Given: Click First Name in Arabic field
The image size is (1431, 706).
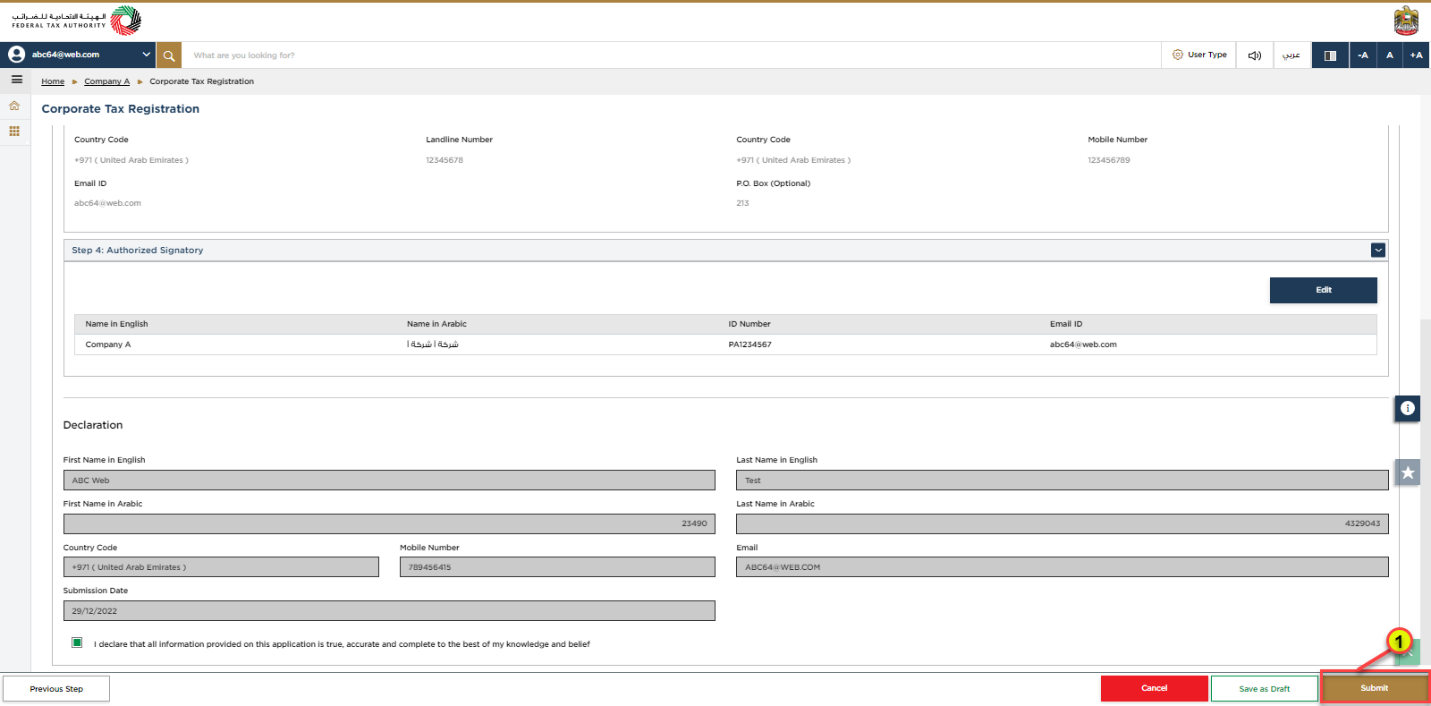Looking at the screenshot, I should [x=389, y=524].
